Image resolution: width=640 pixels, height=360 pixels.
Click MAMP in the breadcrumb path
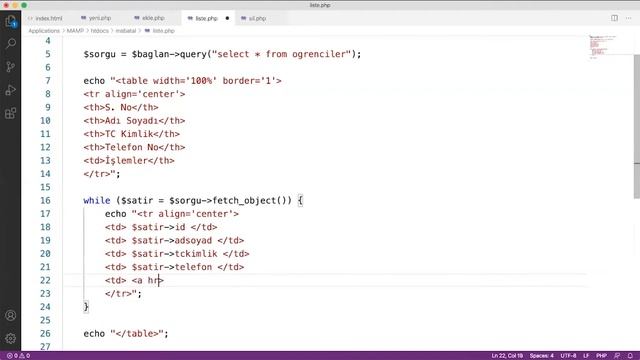[x=75, y=31]
